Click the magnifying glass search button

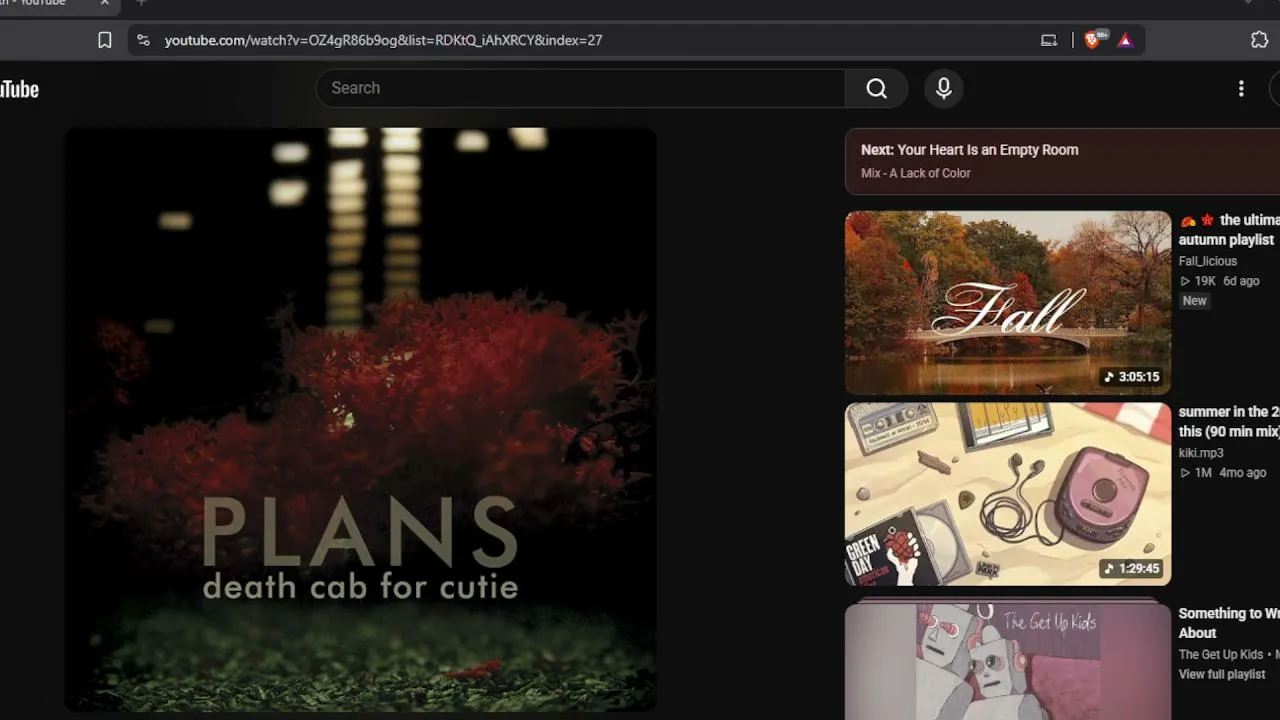[877, 88]
